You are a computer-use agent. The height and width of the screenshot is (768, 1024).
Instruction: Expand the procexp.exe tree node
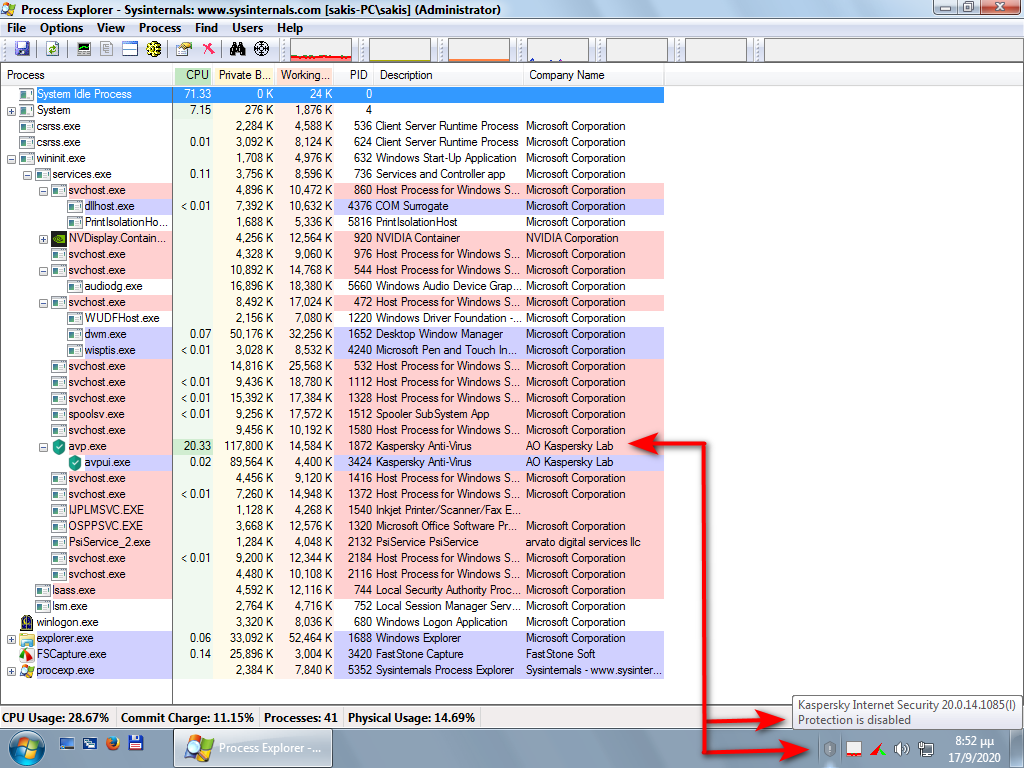click(x=11, y=671)
